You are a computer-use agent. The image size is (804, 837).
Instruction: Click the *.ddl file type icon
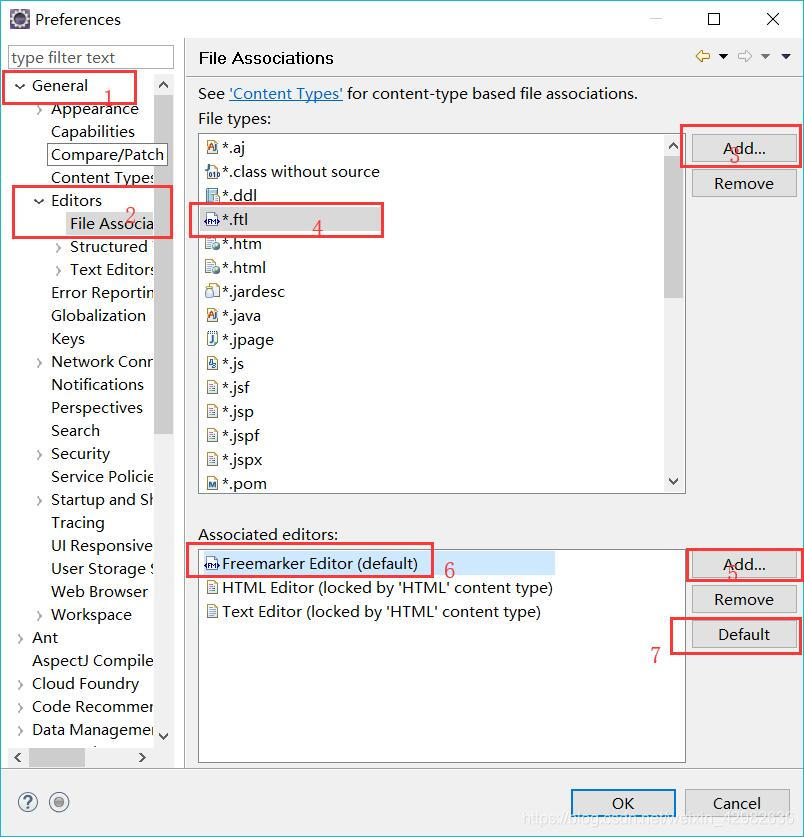tap(212, 195)
